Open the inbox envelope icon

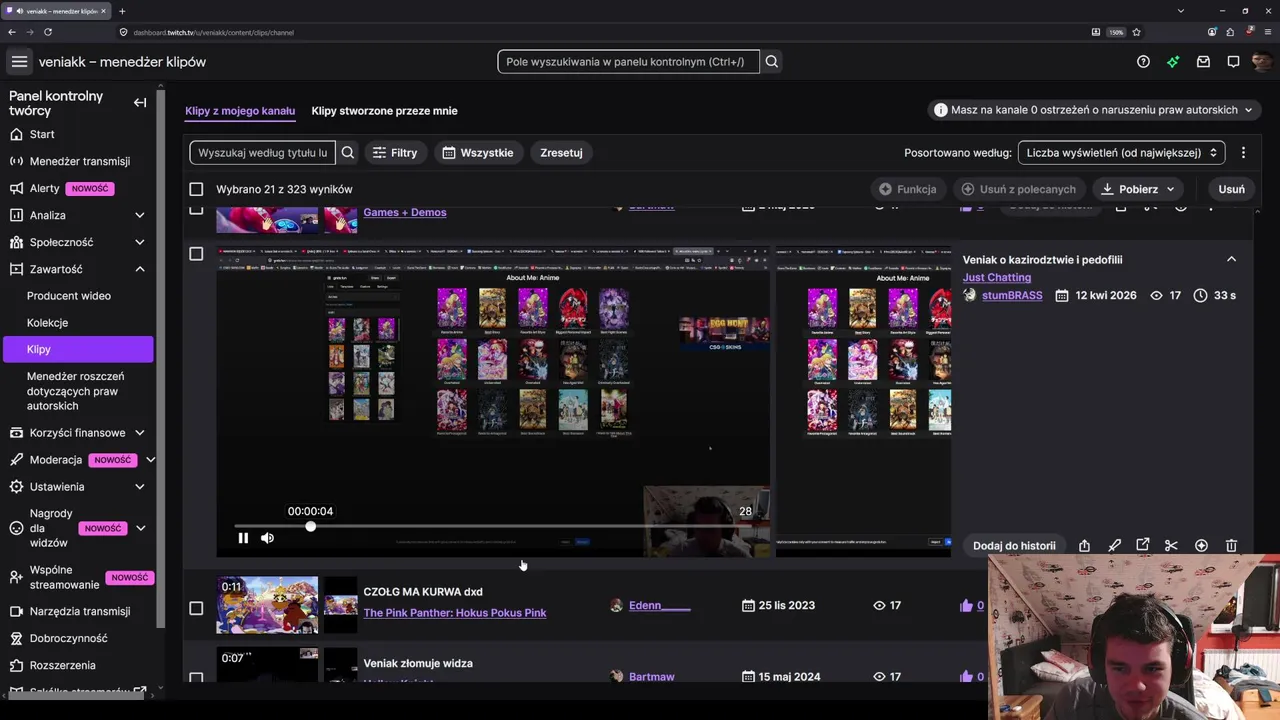(x=1203, y=62)
